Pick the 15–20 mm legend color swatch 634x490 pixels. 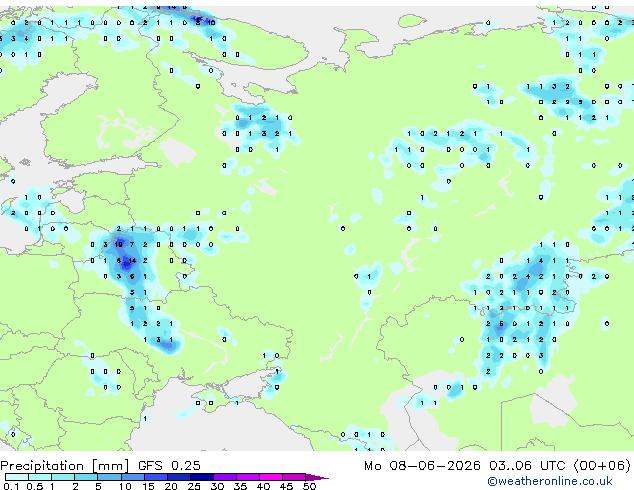(x=155, y=477)
